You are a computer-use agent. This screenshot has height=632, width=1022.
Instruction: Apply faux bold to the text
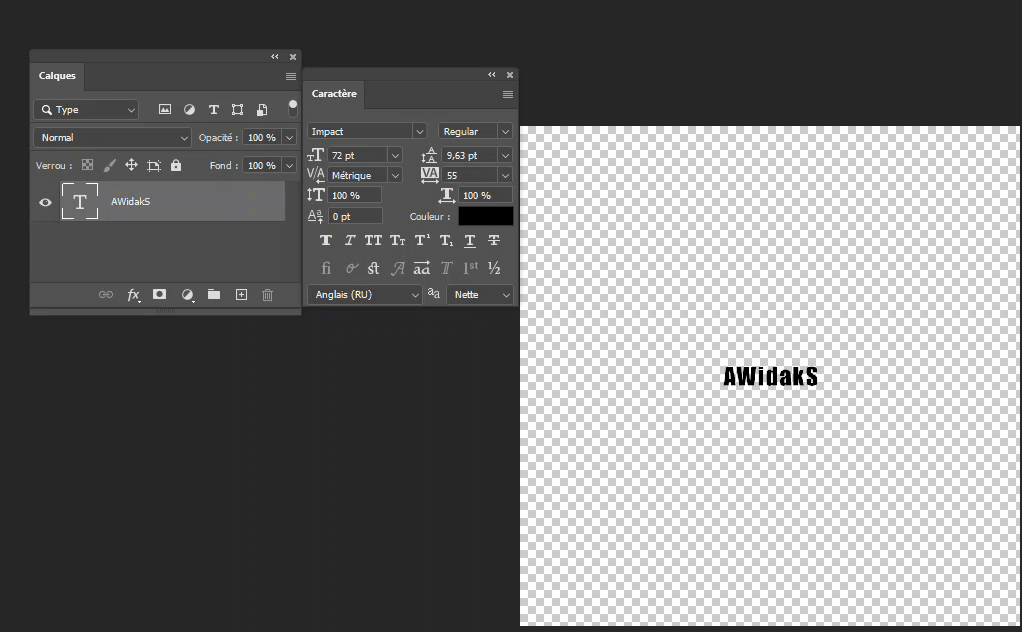(x=326, y=241)
